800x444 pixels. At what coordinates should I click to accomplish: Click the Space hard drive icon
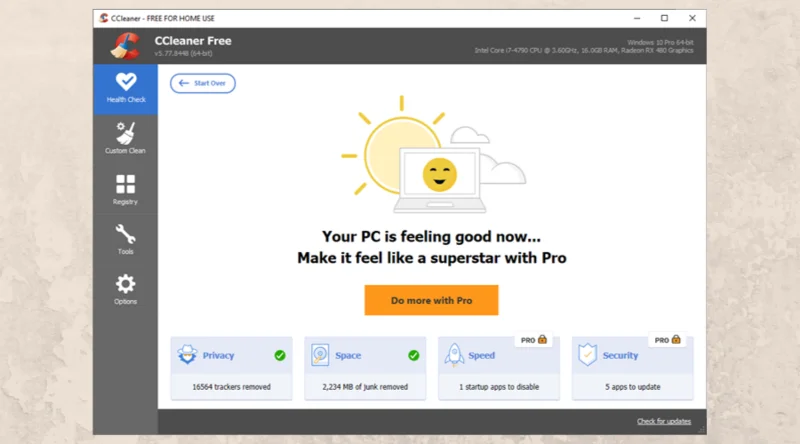tap(320, 355)
